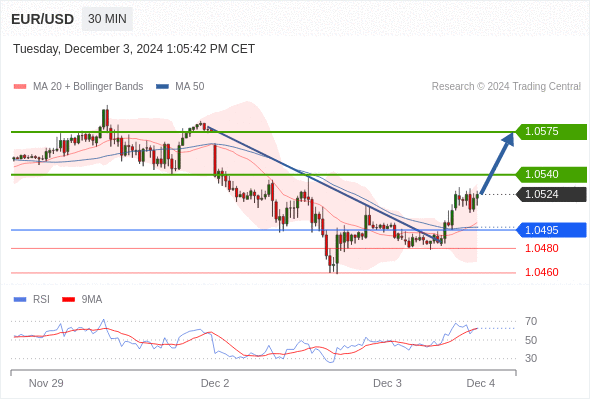Select the 1.0575 resistance price tag
This screenshot has width=590, height=400.
pos(551,132)
